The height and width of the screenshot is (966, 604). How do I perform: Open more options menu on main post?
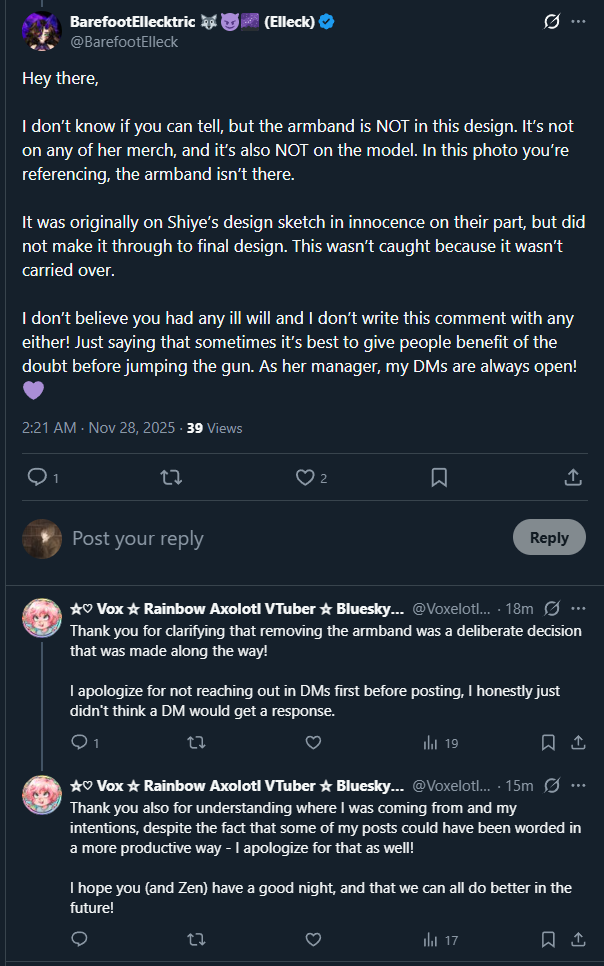pos(579,21)
